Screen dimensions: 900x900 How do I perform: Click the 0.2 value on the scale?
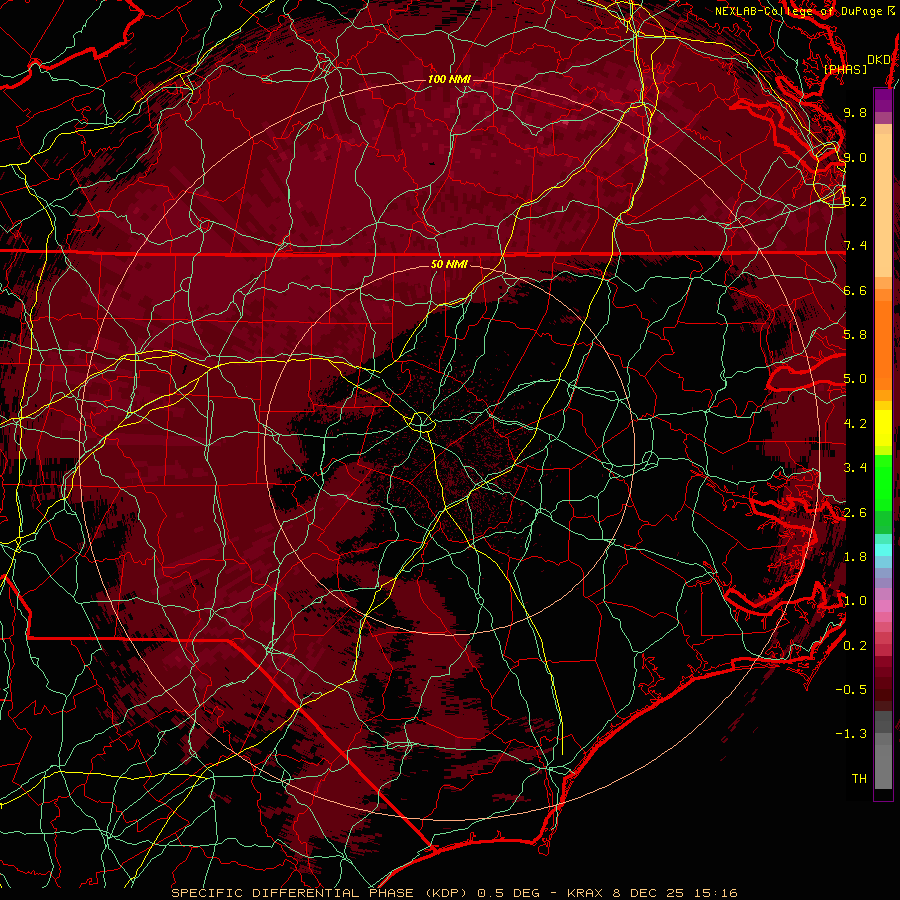[x=855, y=646]
